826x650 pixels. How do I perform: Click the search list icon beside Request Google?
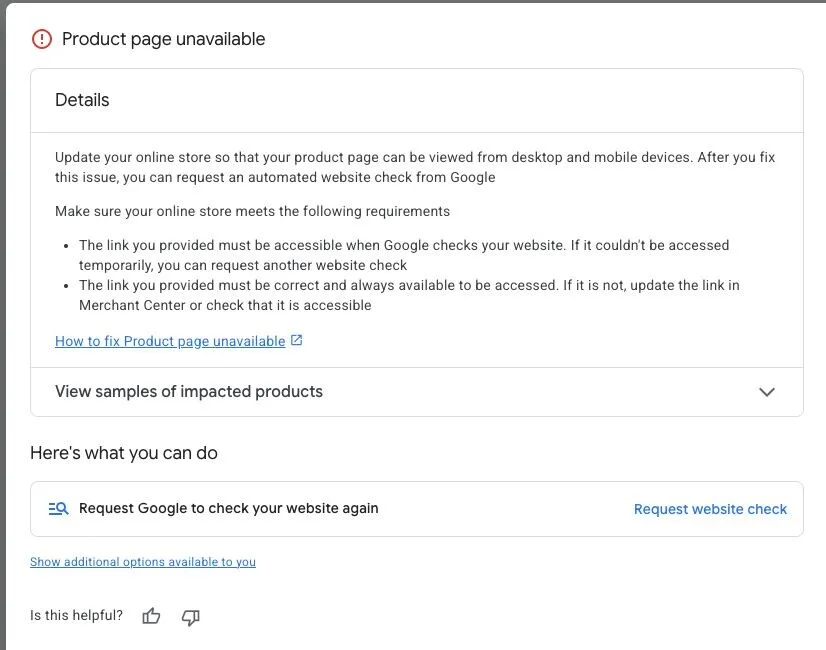pyautogui.click(x=58, y=509)
